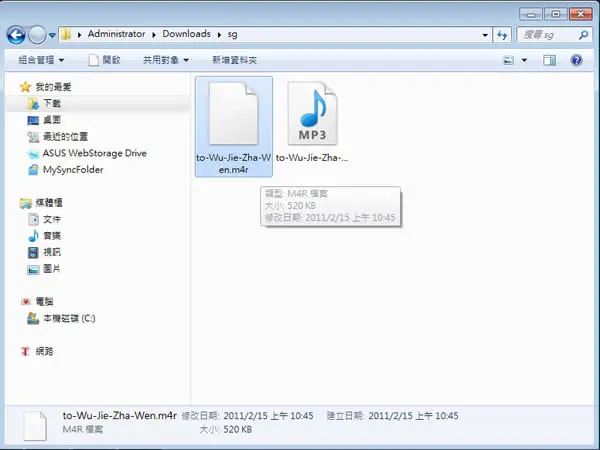The height and width of the screenshot is (450, 600).
Task: Expand the view options dropdown arrow
Action: [524, 60]
